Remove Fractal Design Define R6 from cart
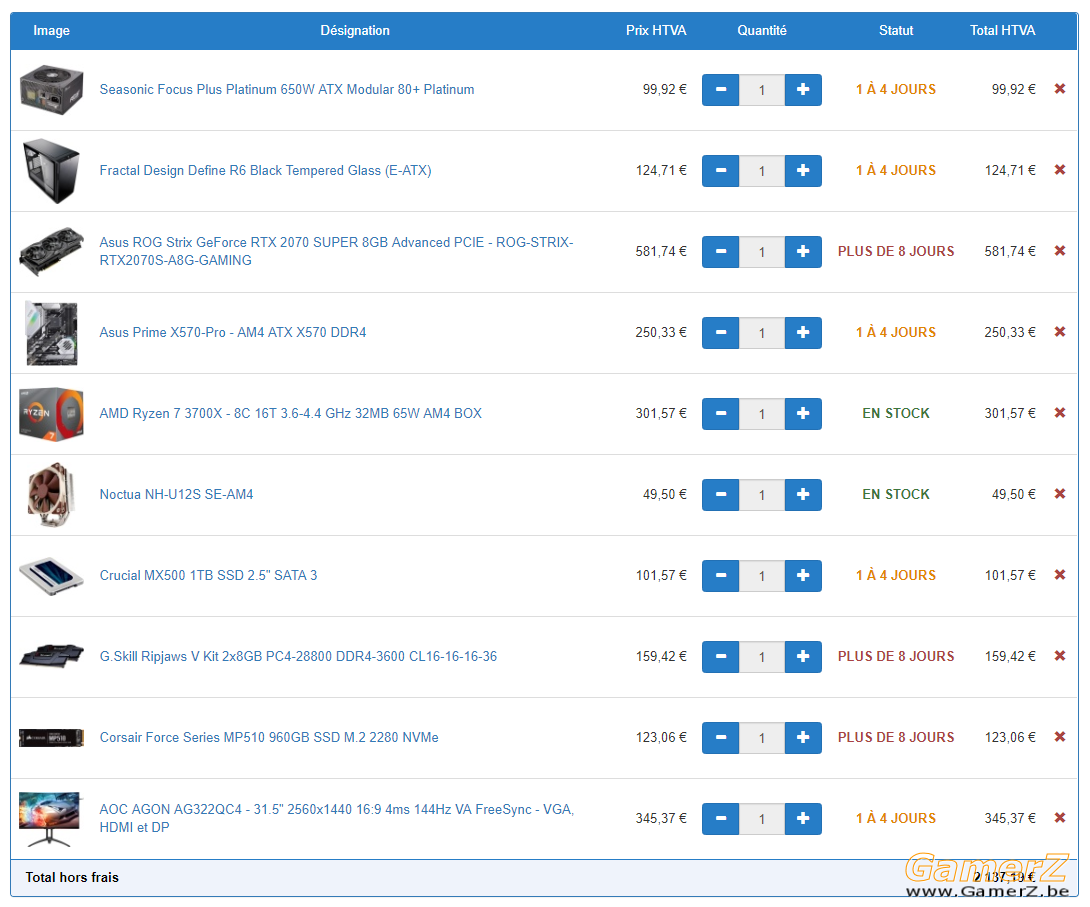1090x907 pixels. pyautogui.click(x=1059, y=170)
